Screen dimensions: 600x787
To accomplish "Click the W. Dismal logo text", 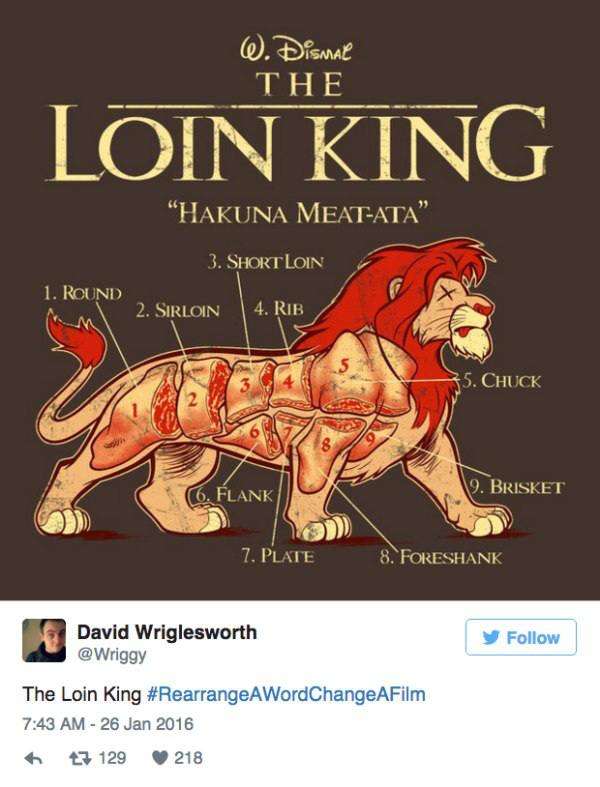I will (x=295, y=50).
